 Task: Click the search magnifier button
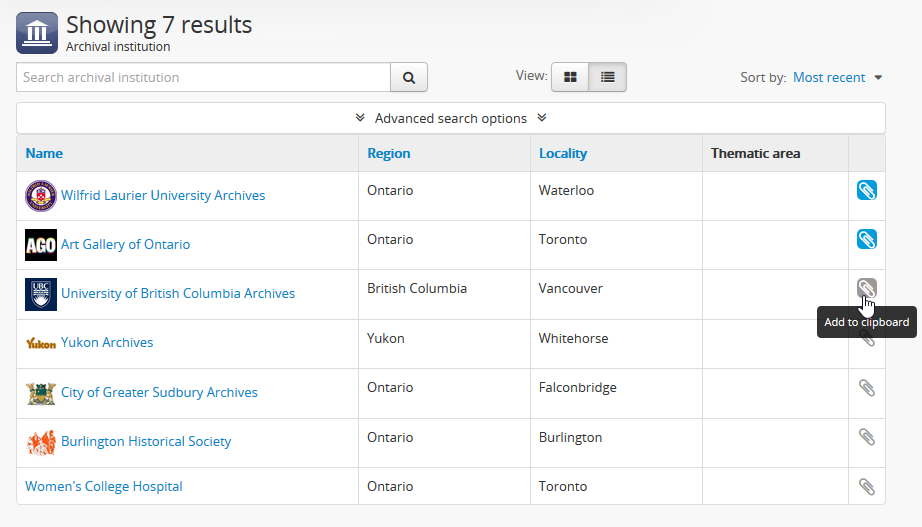click(x=408, y=77)
